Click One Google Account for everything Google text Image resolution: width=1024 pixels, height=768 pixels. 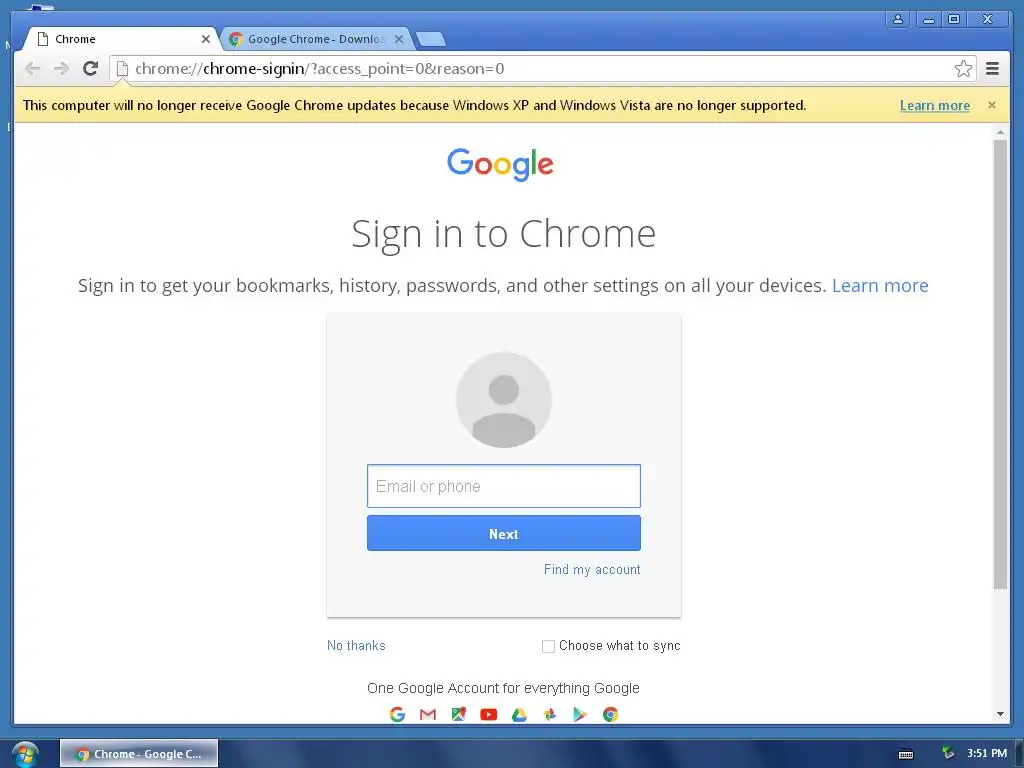(503, 688)
